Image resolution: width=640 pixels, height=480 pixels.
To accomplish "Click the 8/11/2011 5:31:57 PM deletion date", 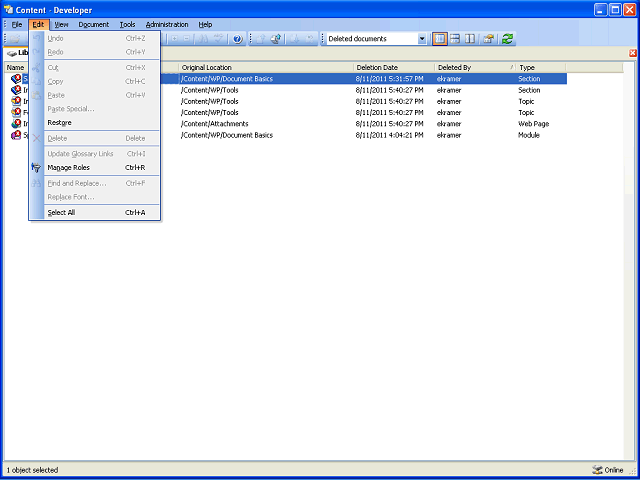I will (x=389, y=79).
